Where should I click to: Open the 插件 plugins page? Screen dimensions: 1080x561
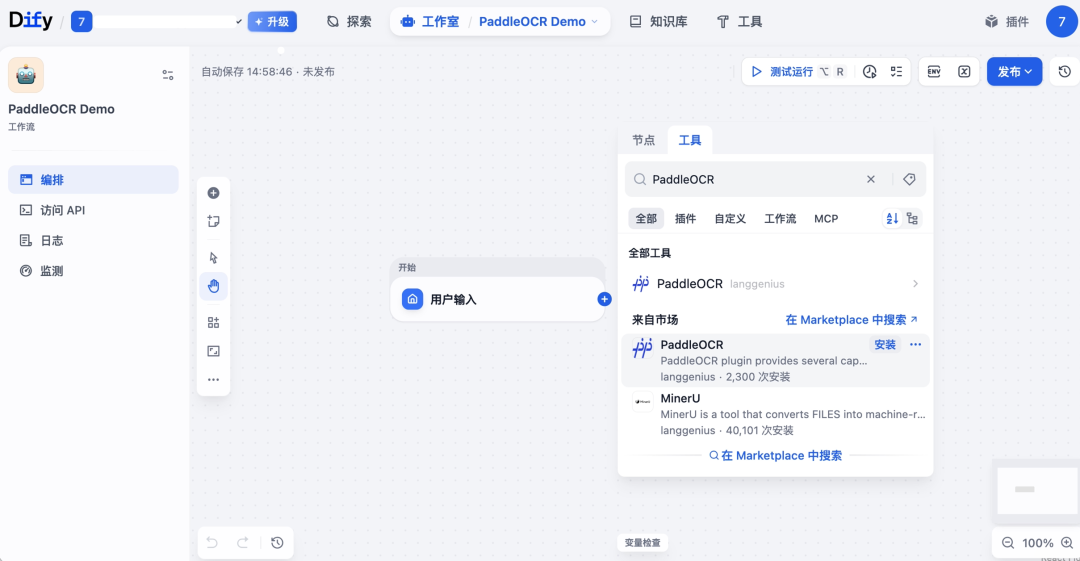pyautogui.click(x=1007, y=21)
